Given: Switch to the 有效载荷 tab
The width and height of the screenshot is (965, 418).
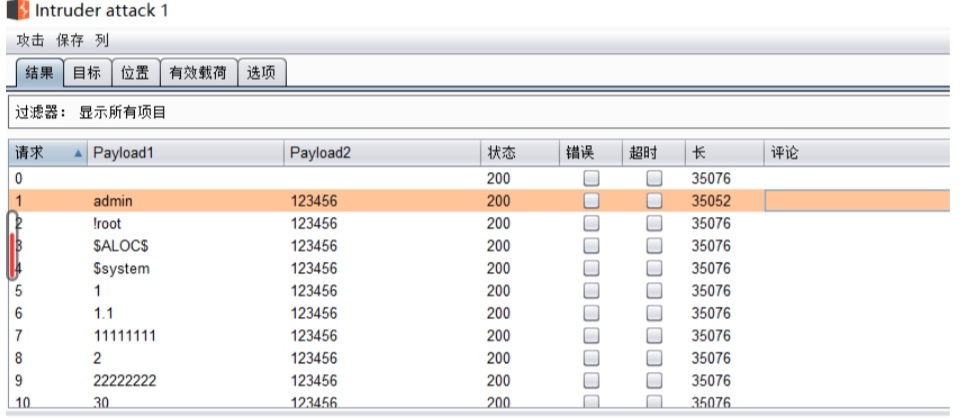Looking at the screenshot, I should (198, 73).
